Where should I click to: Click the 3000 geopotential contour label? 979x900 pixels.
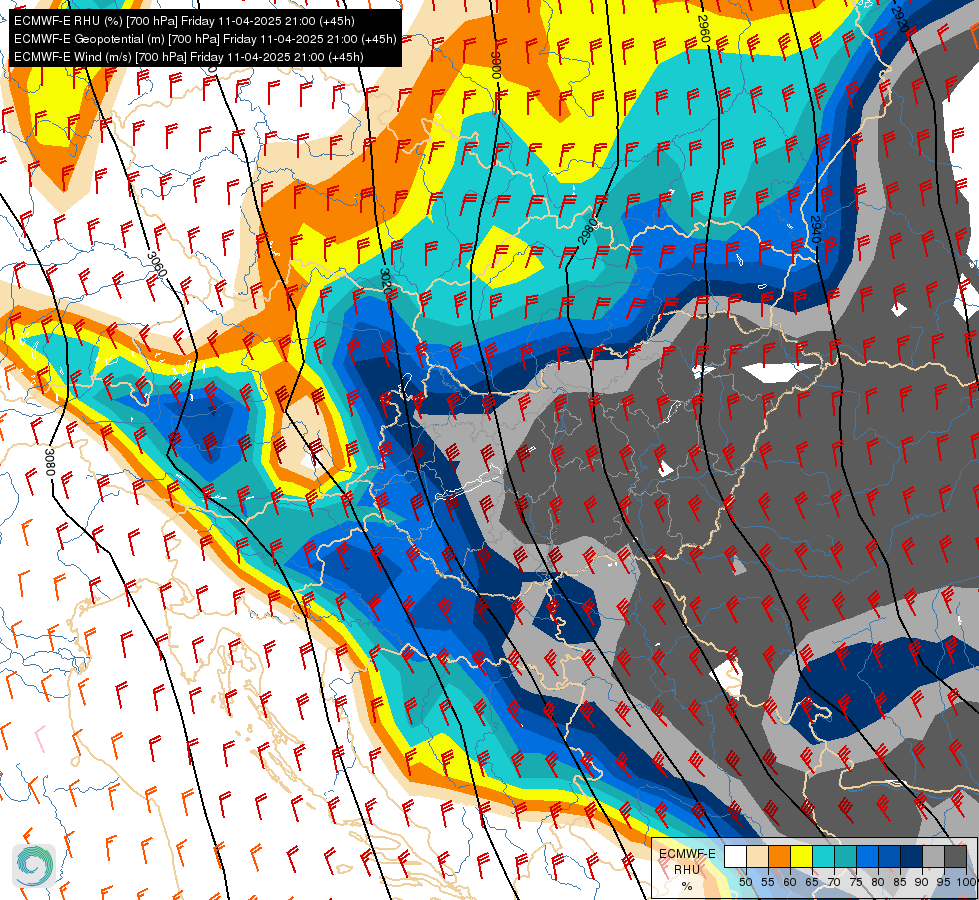(497, 64)
